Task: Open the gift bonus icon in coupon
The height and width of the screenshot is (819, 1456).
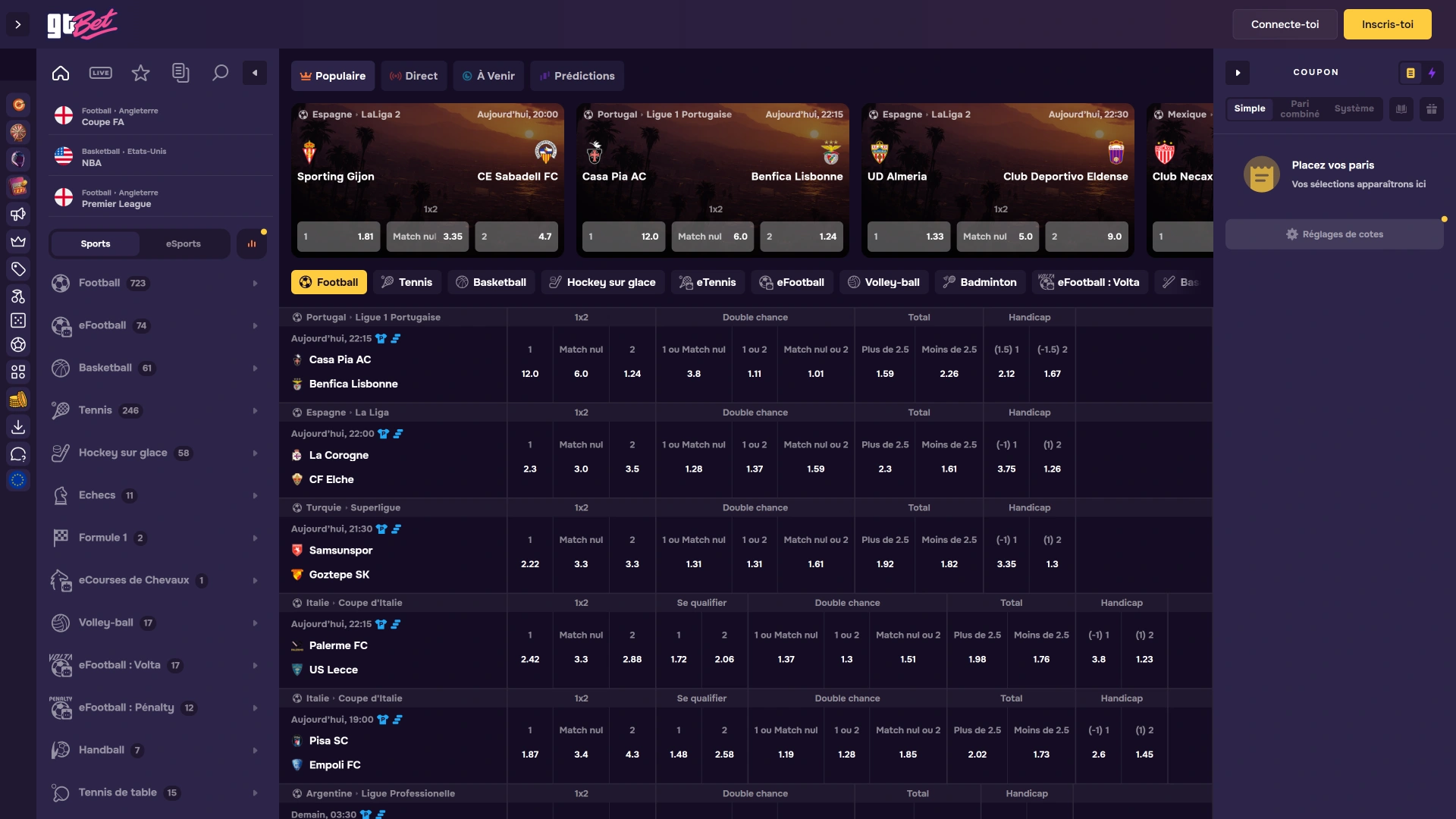Action: coord(1432,109)
